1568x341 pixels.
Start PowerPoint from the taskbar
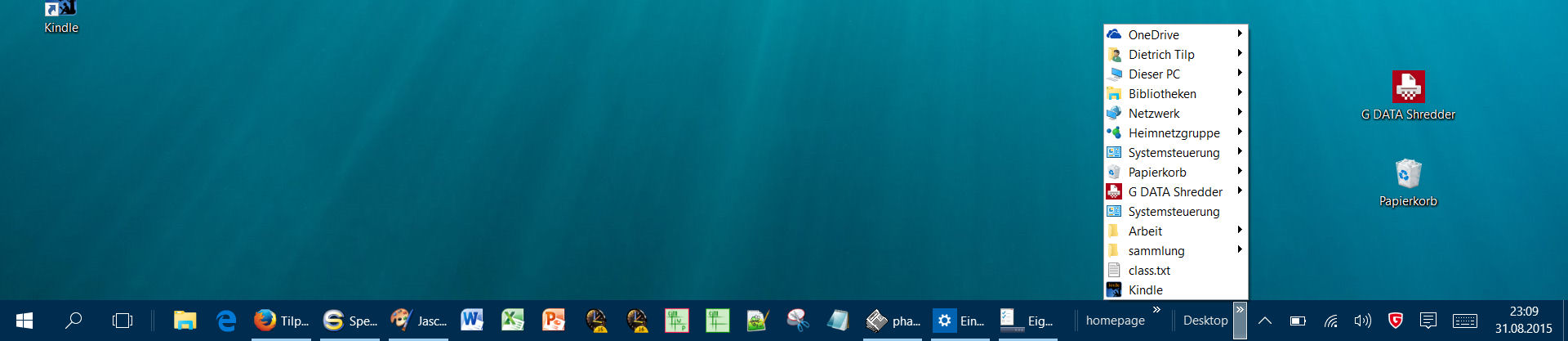(x=553, y=321)
